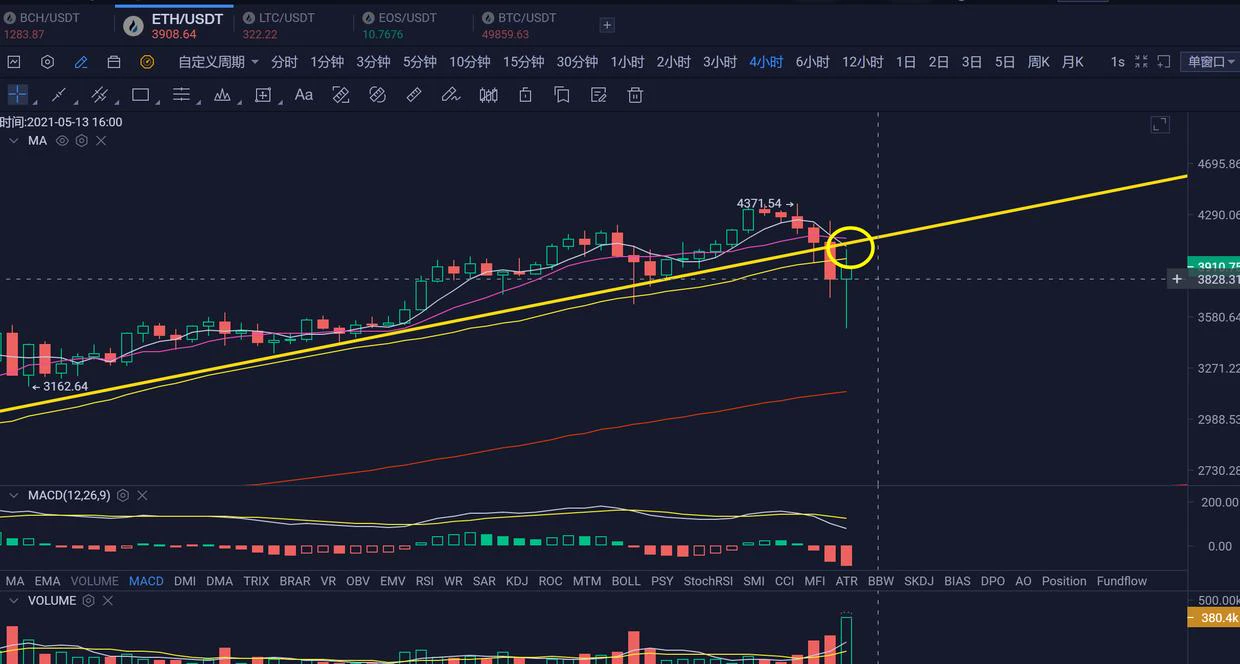Select the parallel channel drawing tool
The image size is (1240, 664).
(100, 95)
